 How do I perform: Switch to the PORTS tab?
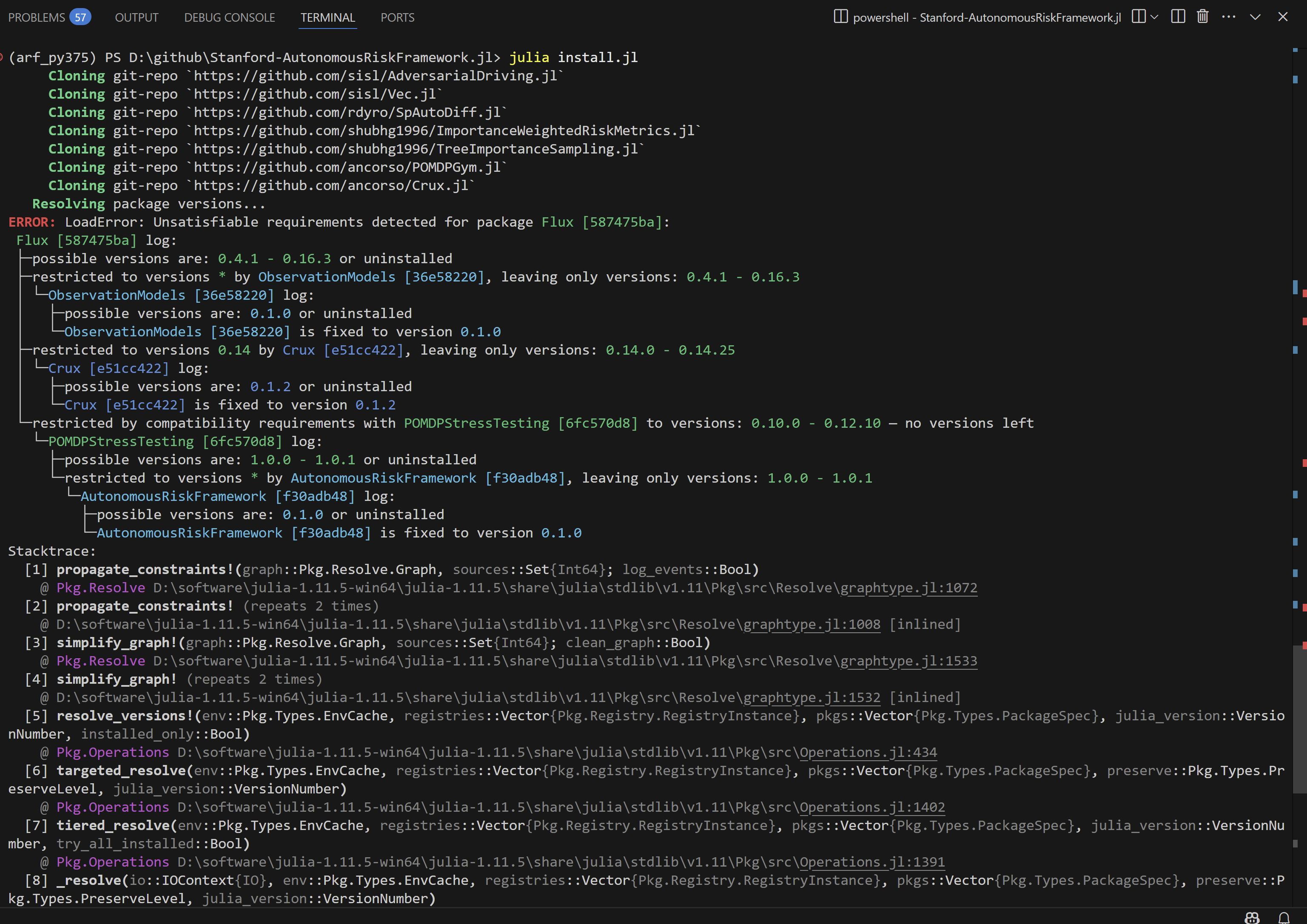pos(397,17)
